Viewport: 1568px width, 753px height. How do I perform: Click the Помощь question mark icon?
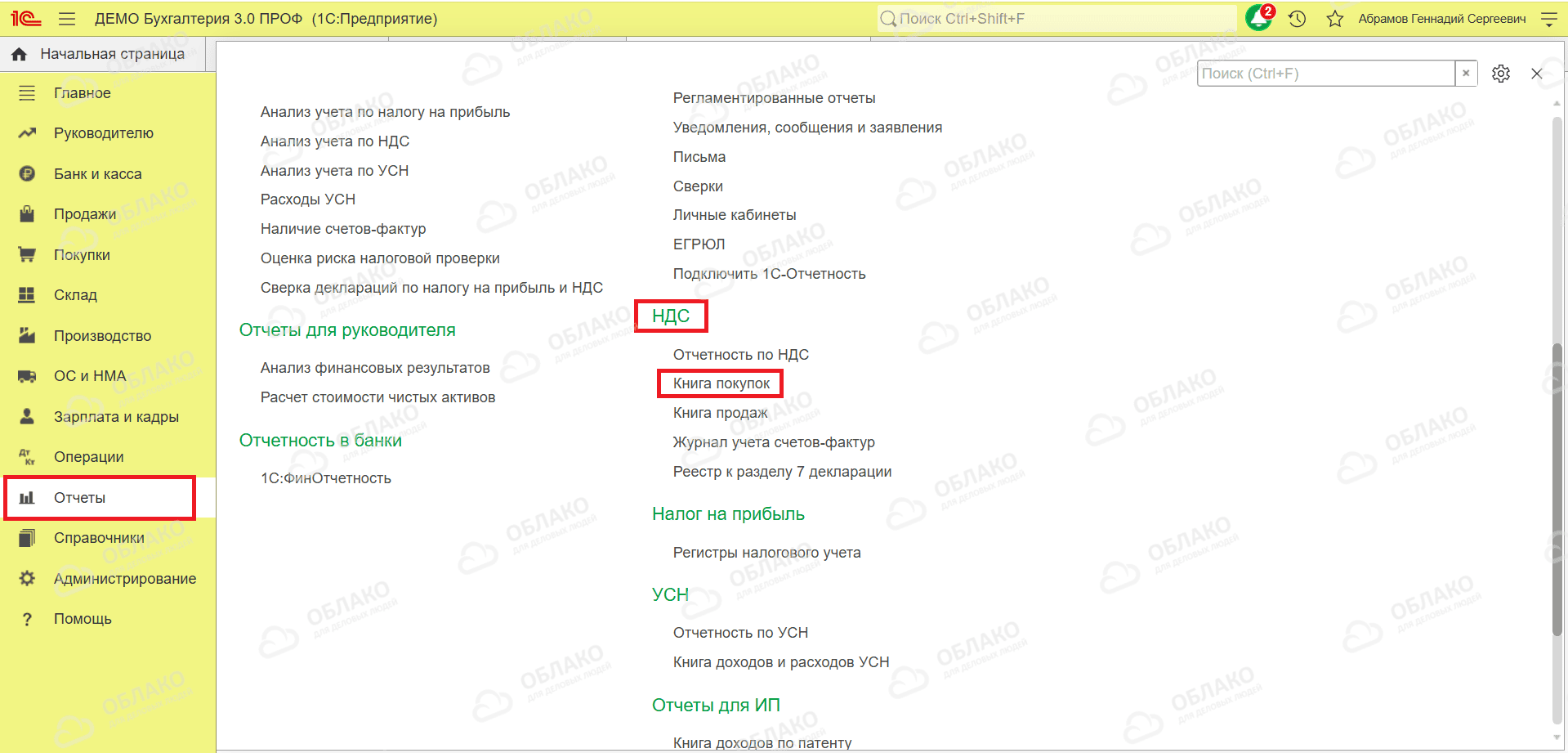click(x=27, y=619)
